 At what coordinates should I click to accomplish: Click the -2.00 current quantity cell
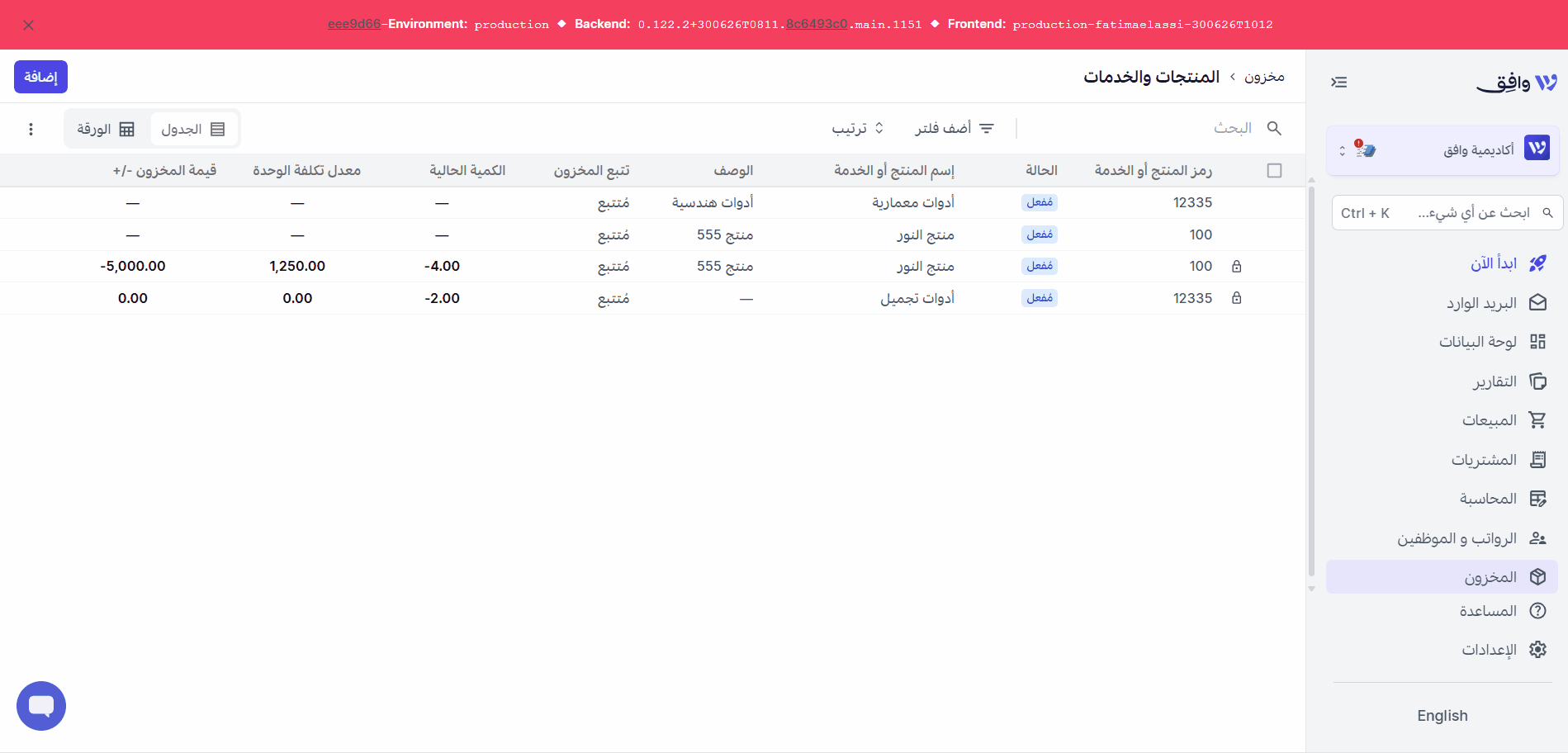tap(443, 298)
